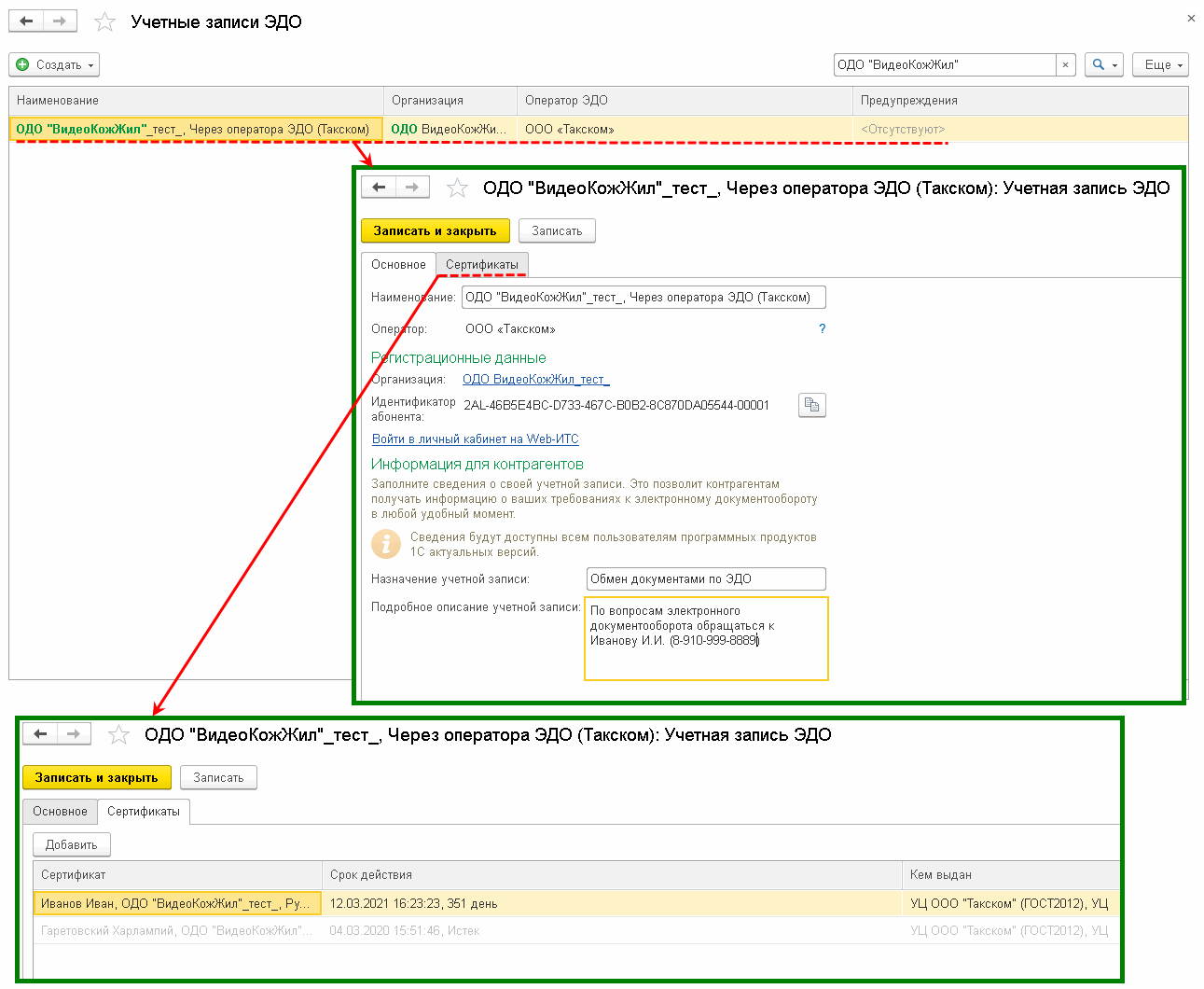Select Основное tab in middle form
This screenshot has height=989, width=1204.
tap(398, 264)
